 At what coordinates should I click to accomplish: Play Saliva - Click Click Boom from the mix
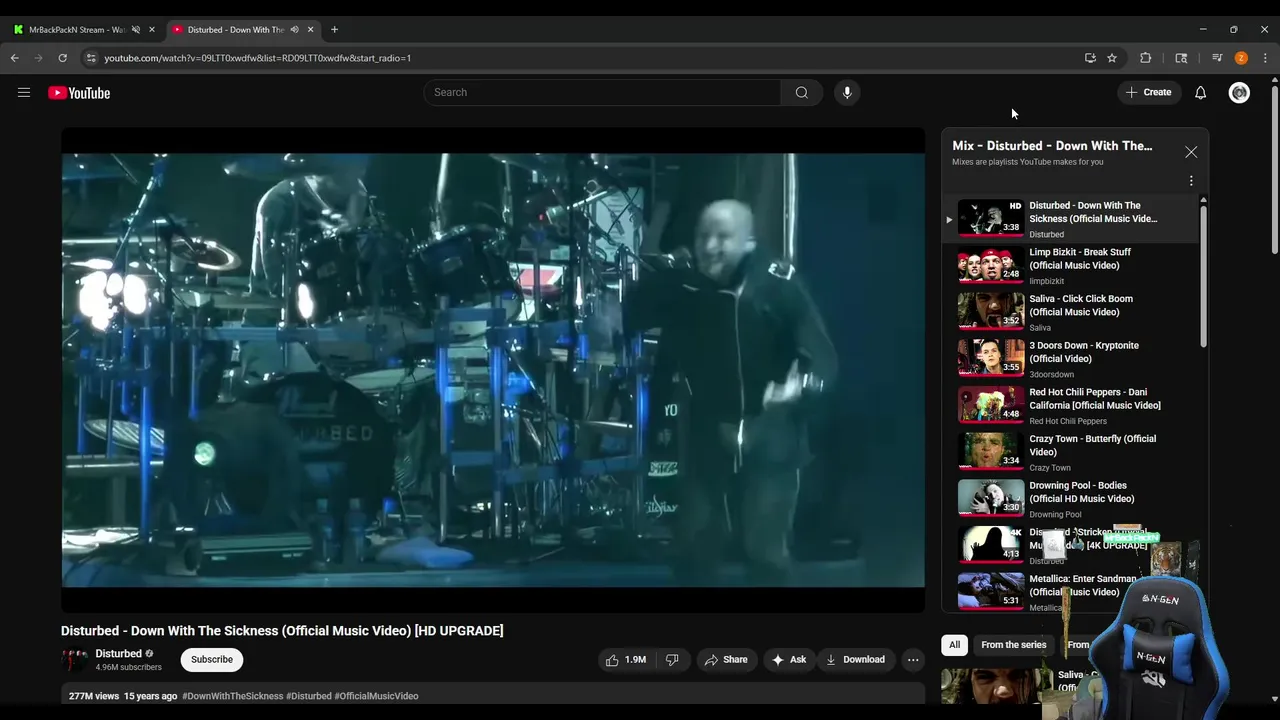click(x=1071, y=312)
